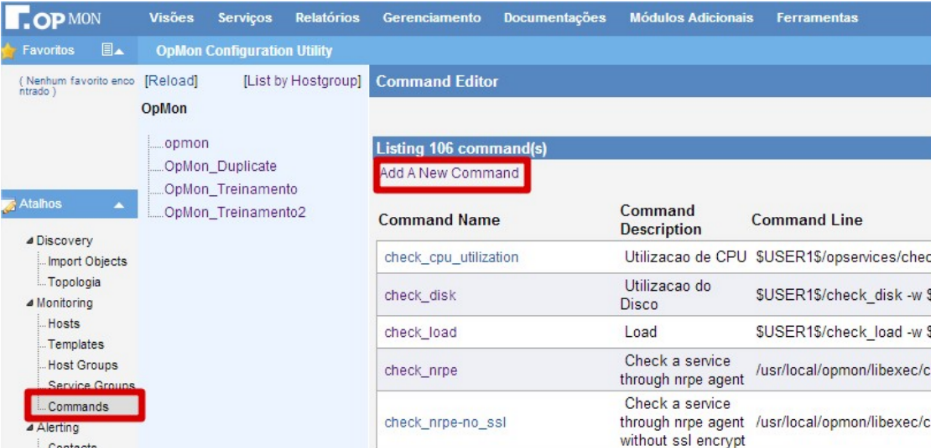This screenshot has height=448, width=931.
Task: Open the Gerenciamento menu
Action: 431,18
